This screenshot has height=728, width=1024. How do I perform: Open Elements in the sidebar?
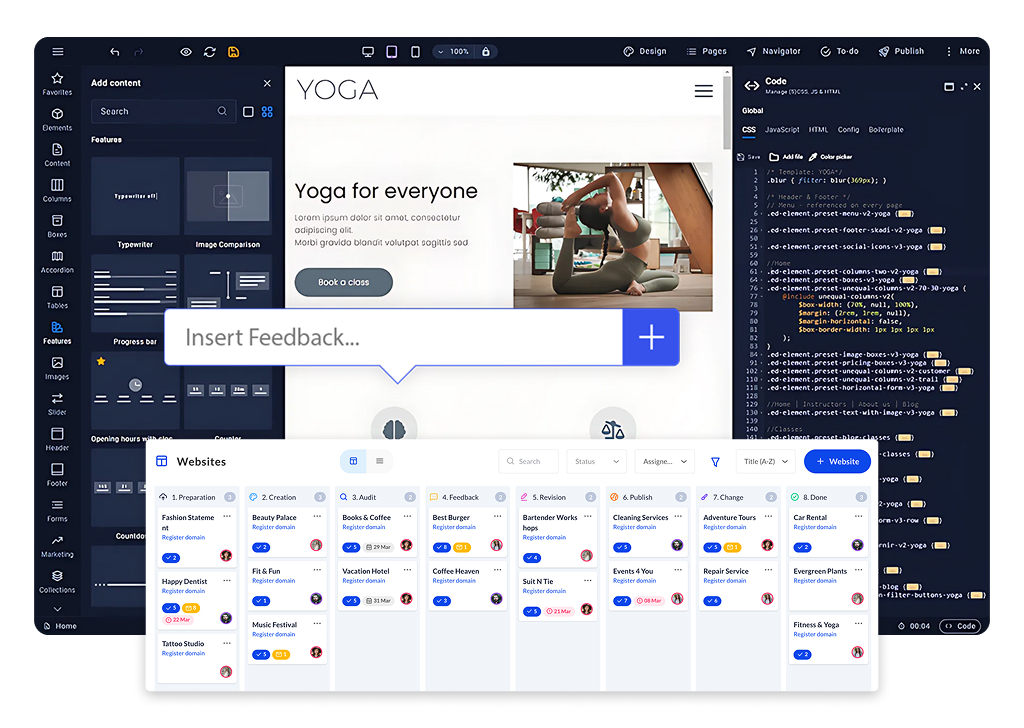(57, 119)
